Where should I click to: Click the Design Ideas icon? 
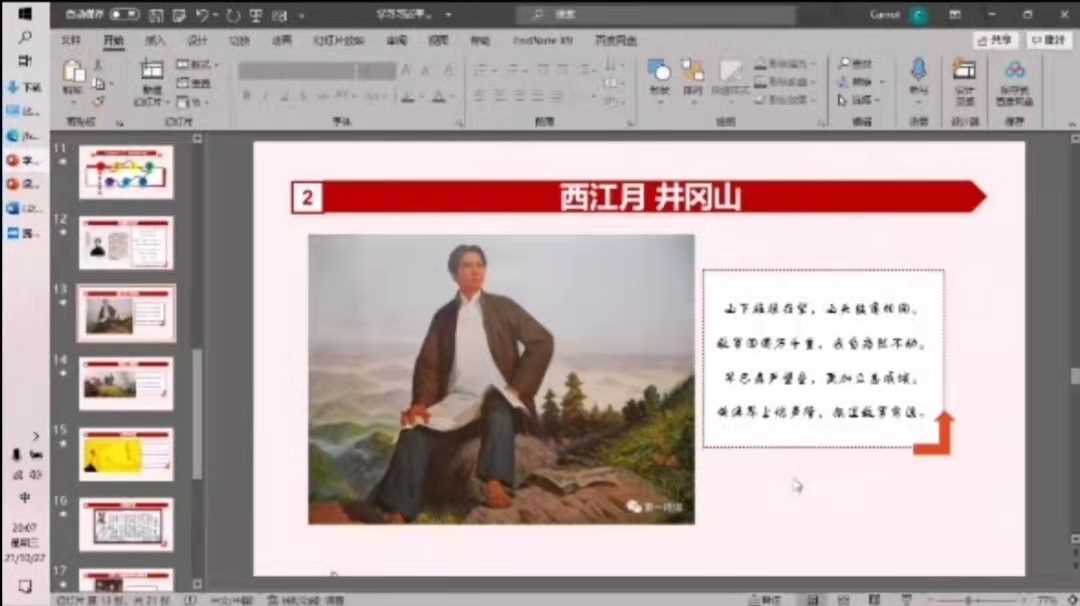(964, 75)
